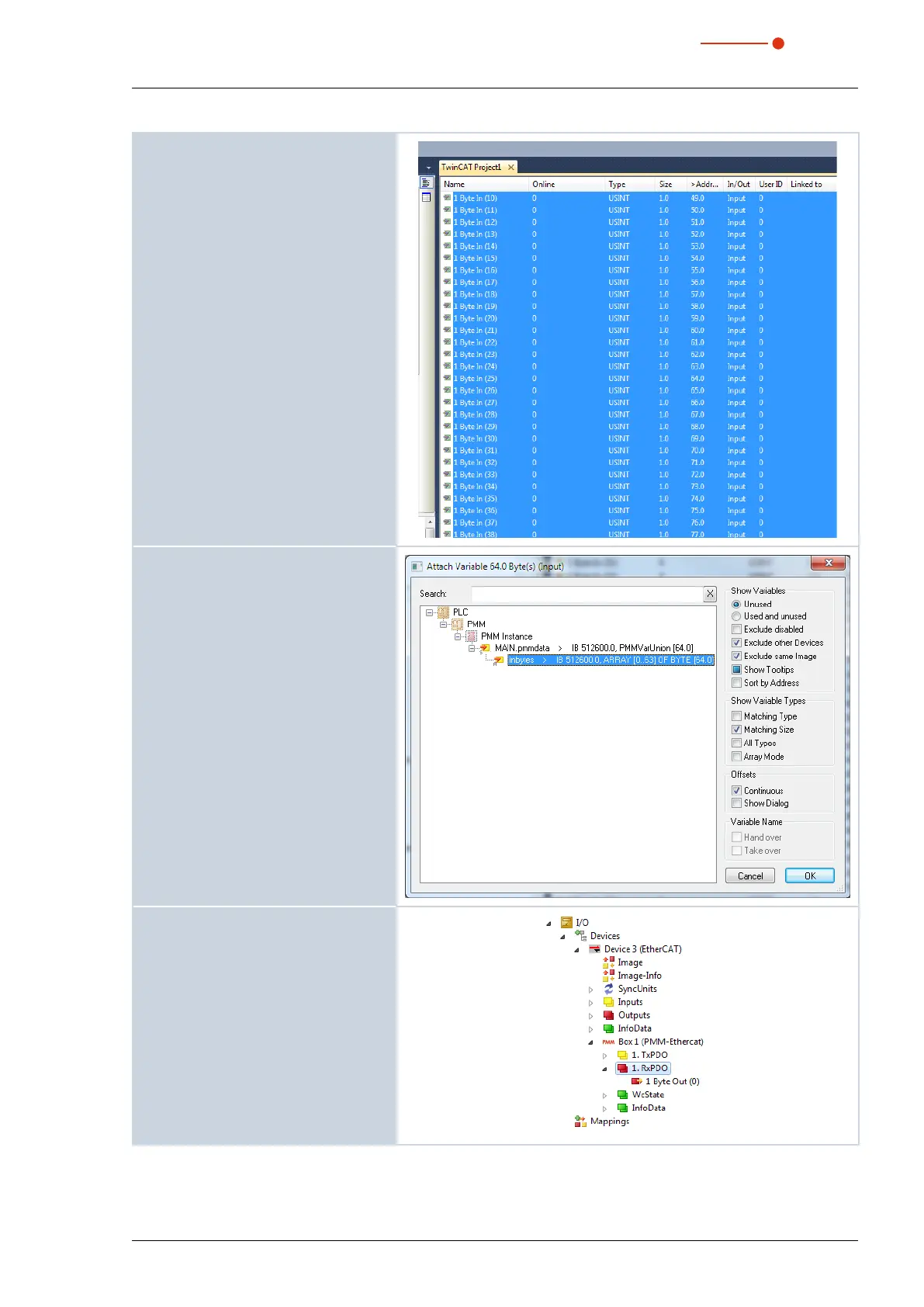This screenshot has width=924, height=1307.
Task: Click the Image icon under Device 3
Action: 609,962
